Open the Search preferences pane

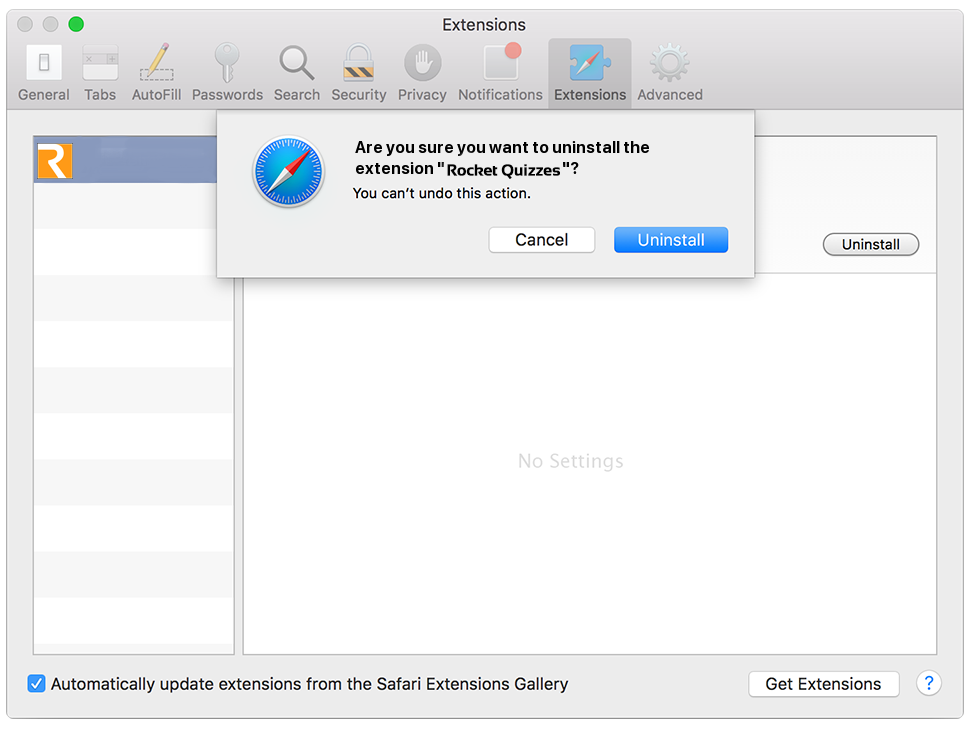pyautogui.click(x=297, y=73)
